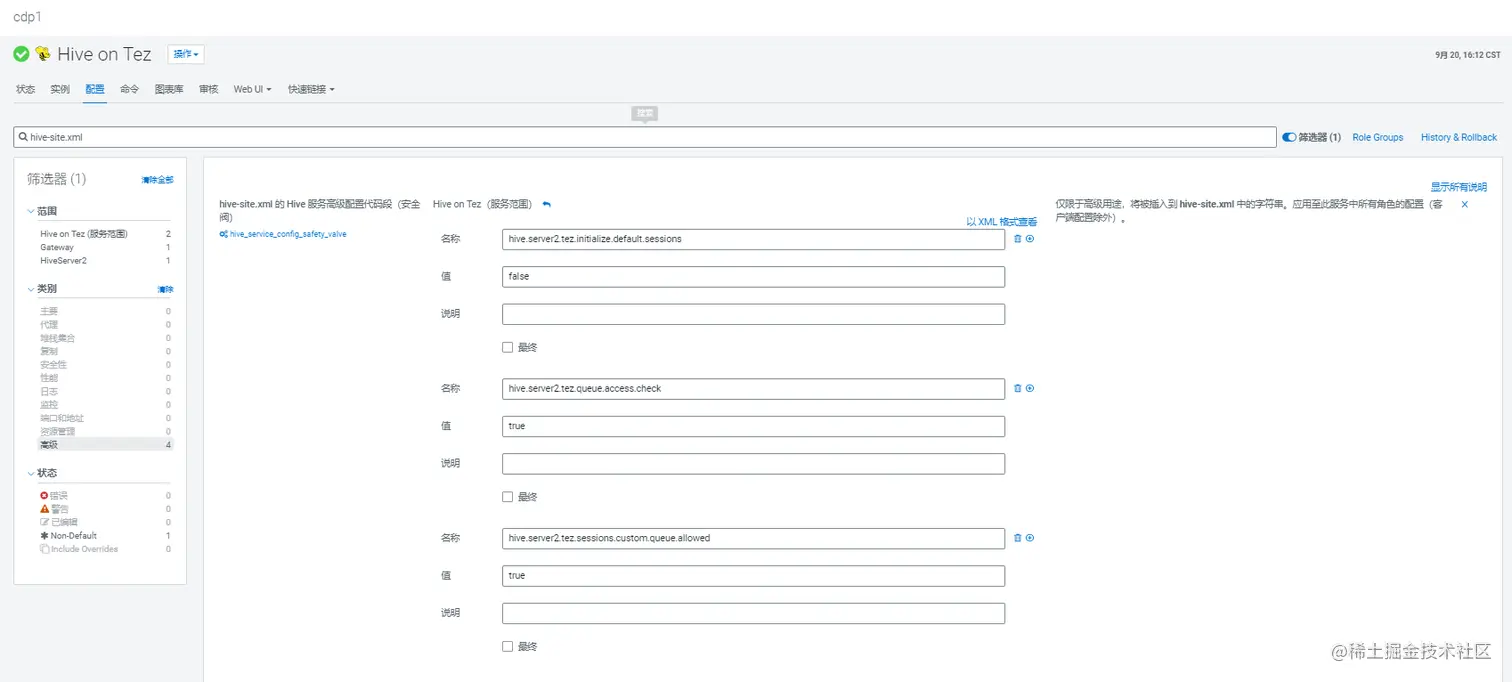Click the gears icon by hive_service_config_safety_valve
This screenshot has width=1512, height=682.
(224, 234)
